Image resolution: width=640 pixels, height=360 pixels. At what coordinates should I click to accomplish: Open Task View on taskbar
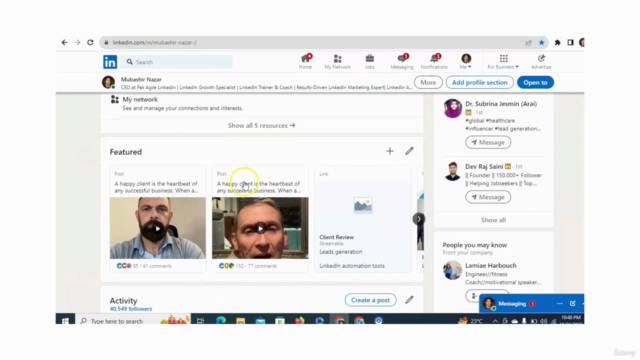pos(200,321)
